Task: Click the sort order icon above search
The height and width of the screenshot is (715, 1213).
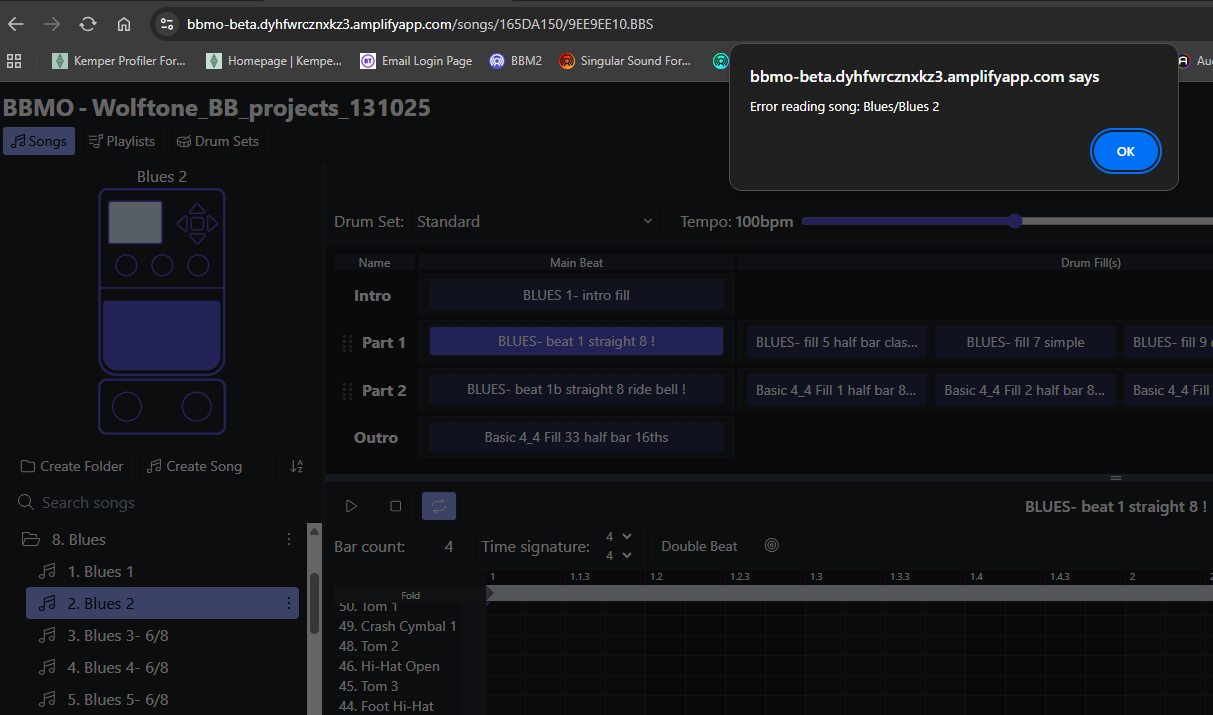Action: tap(297, 466)
